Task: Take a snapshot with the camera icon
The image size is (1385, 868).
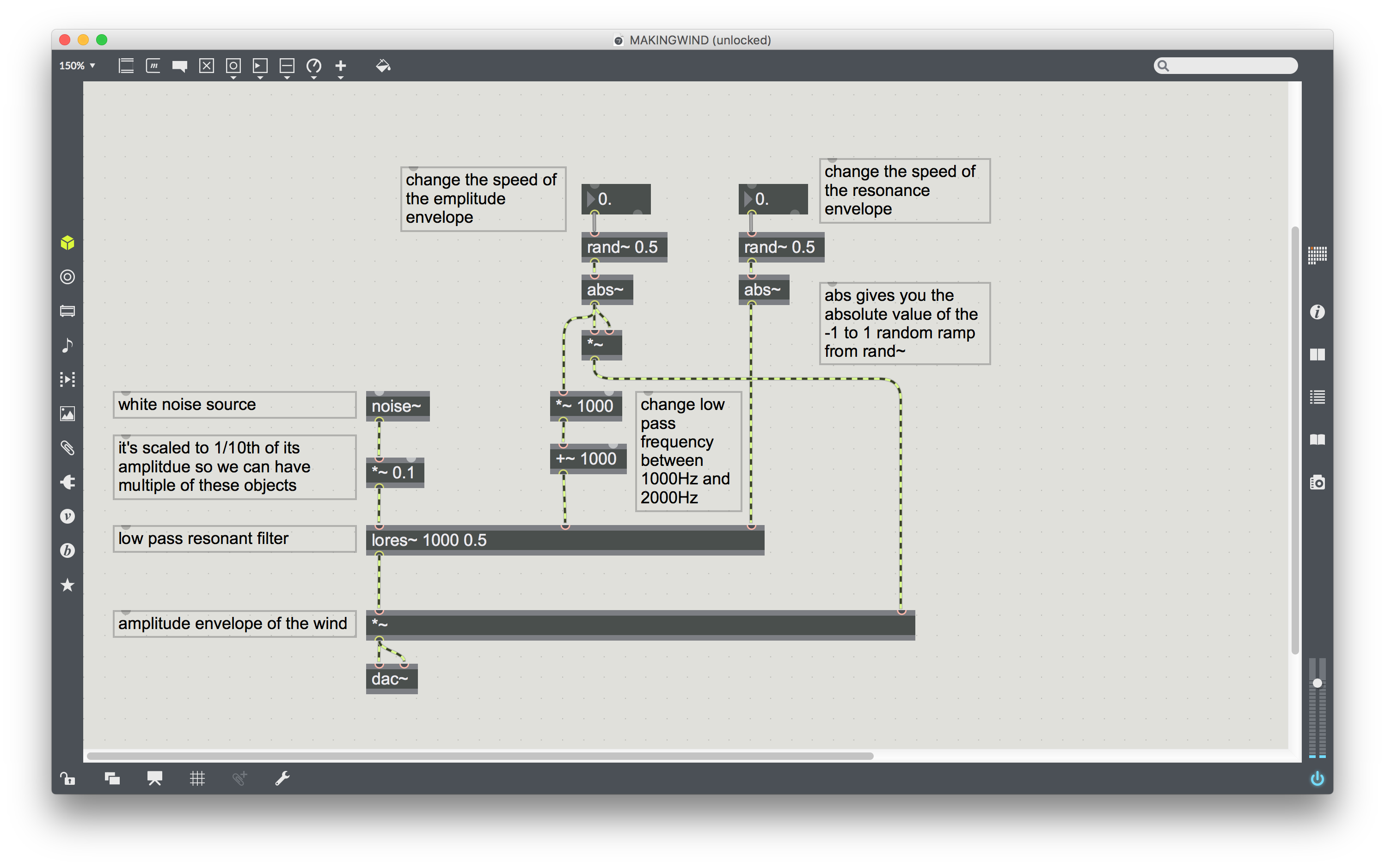Action: tap(1317, 482)
